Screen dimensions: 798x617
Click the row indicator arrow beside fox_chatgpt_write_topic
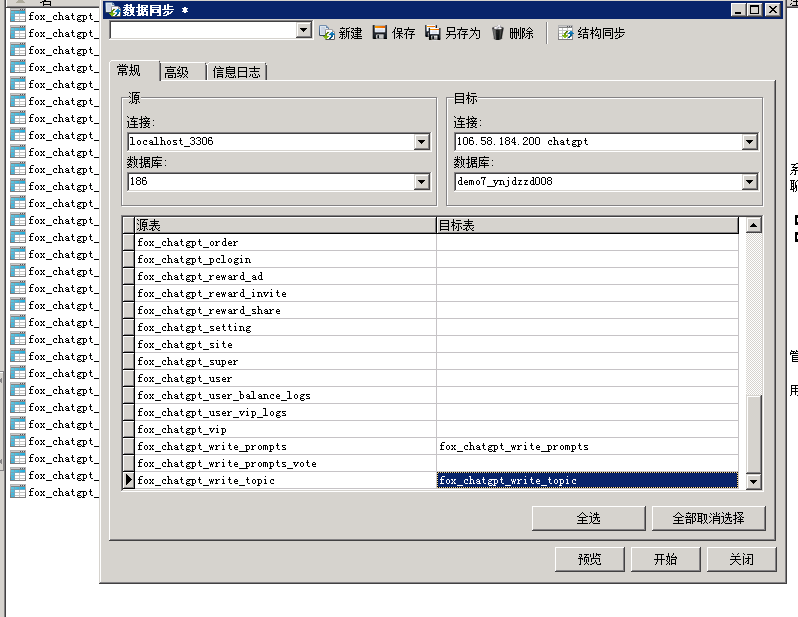[x=128, y=481]
